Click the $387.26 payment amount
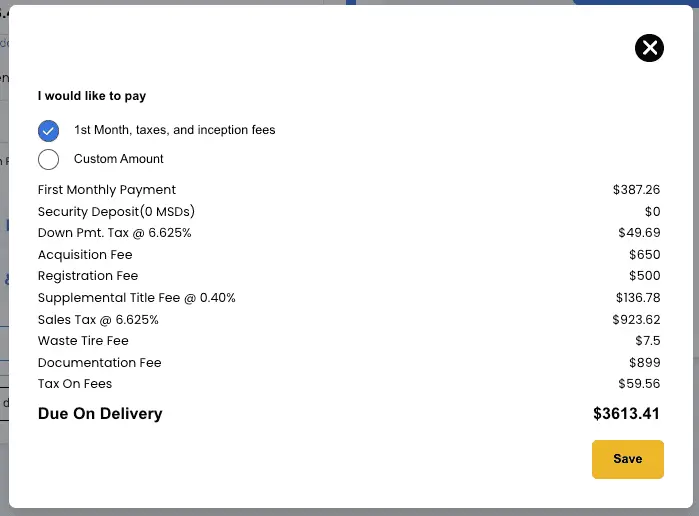Viewport: 699px width, 516px height. 636,190
